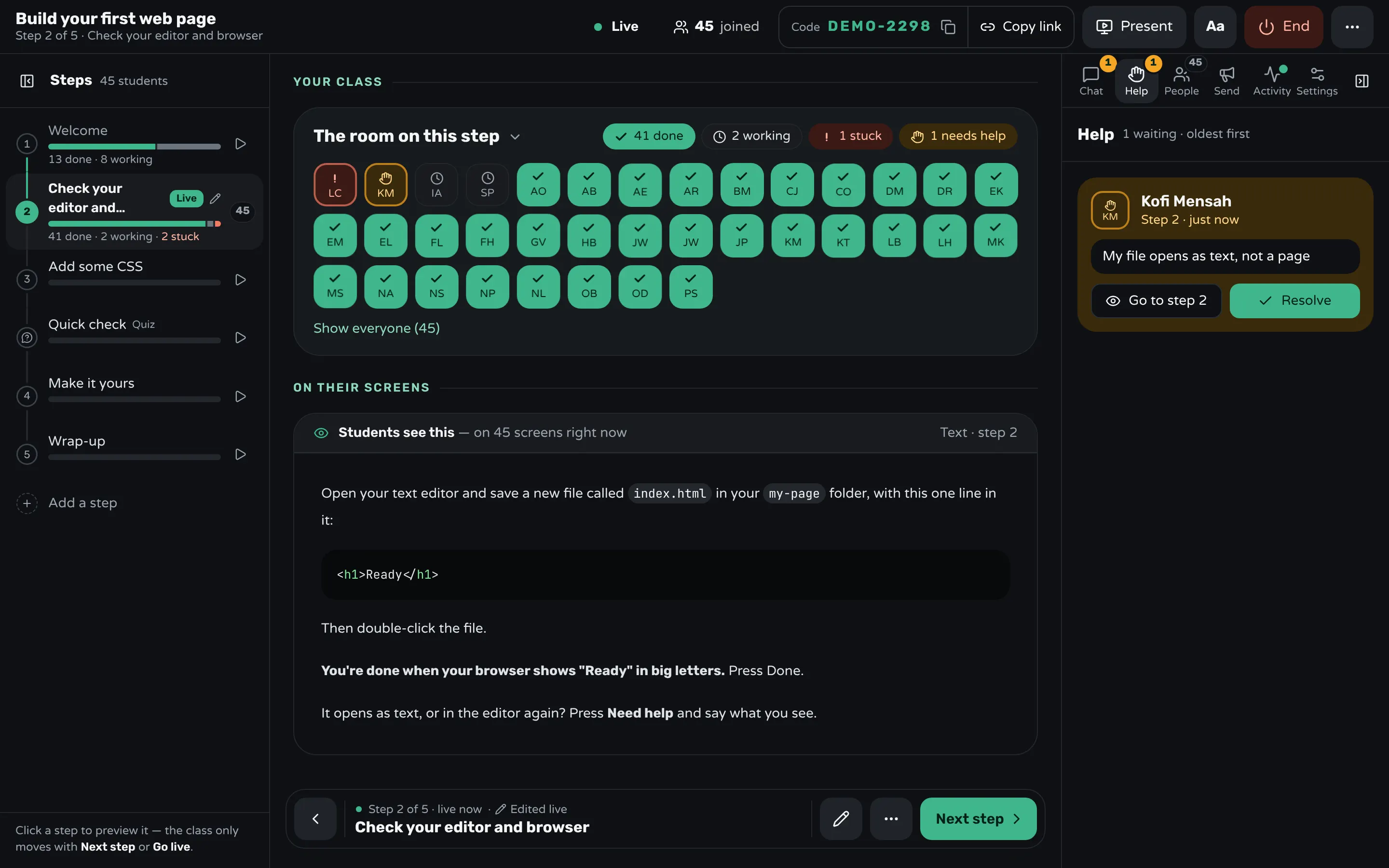Switch to the People tab
The width and height of the screenshot is (1389, 868).
point(1181,81)
